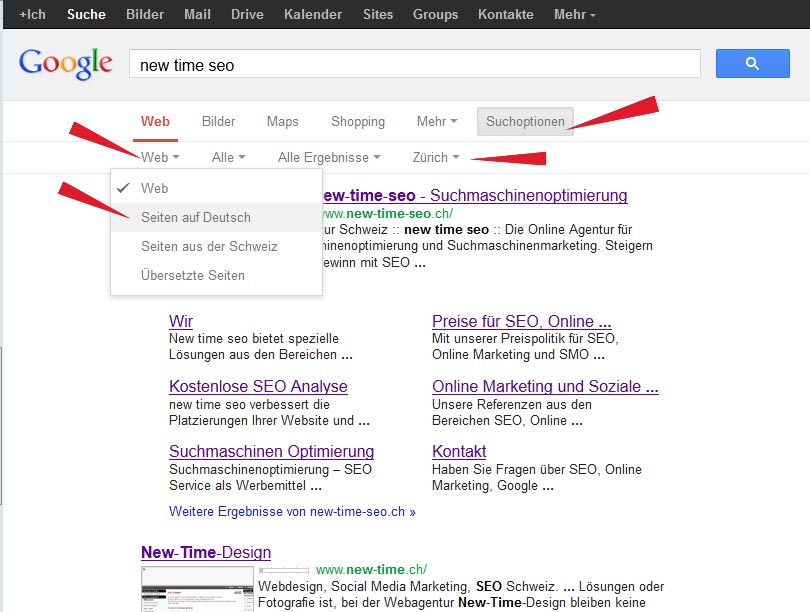
Task: Open Bilder in the top black bar
Action: tap(145, 14)
